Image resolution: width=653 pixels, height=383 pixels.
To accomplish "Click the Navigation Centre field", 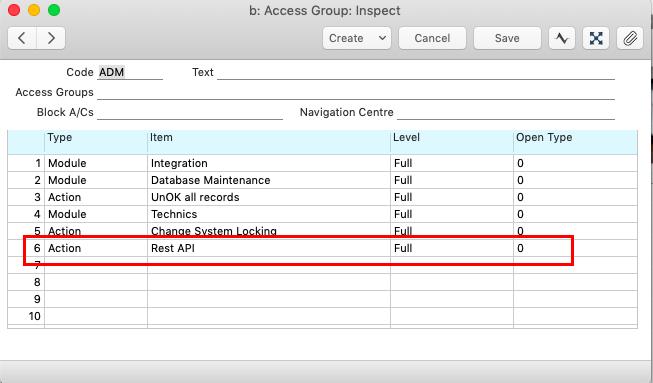I will pyautogui.click(x=506, y=112).
